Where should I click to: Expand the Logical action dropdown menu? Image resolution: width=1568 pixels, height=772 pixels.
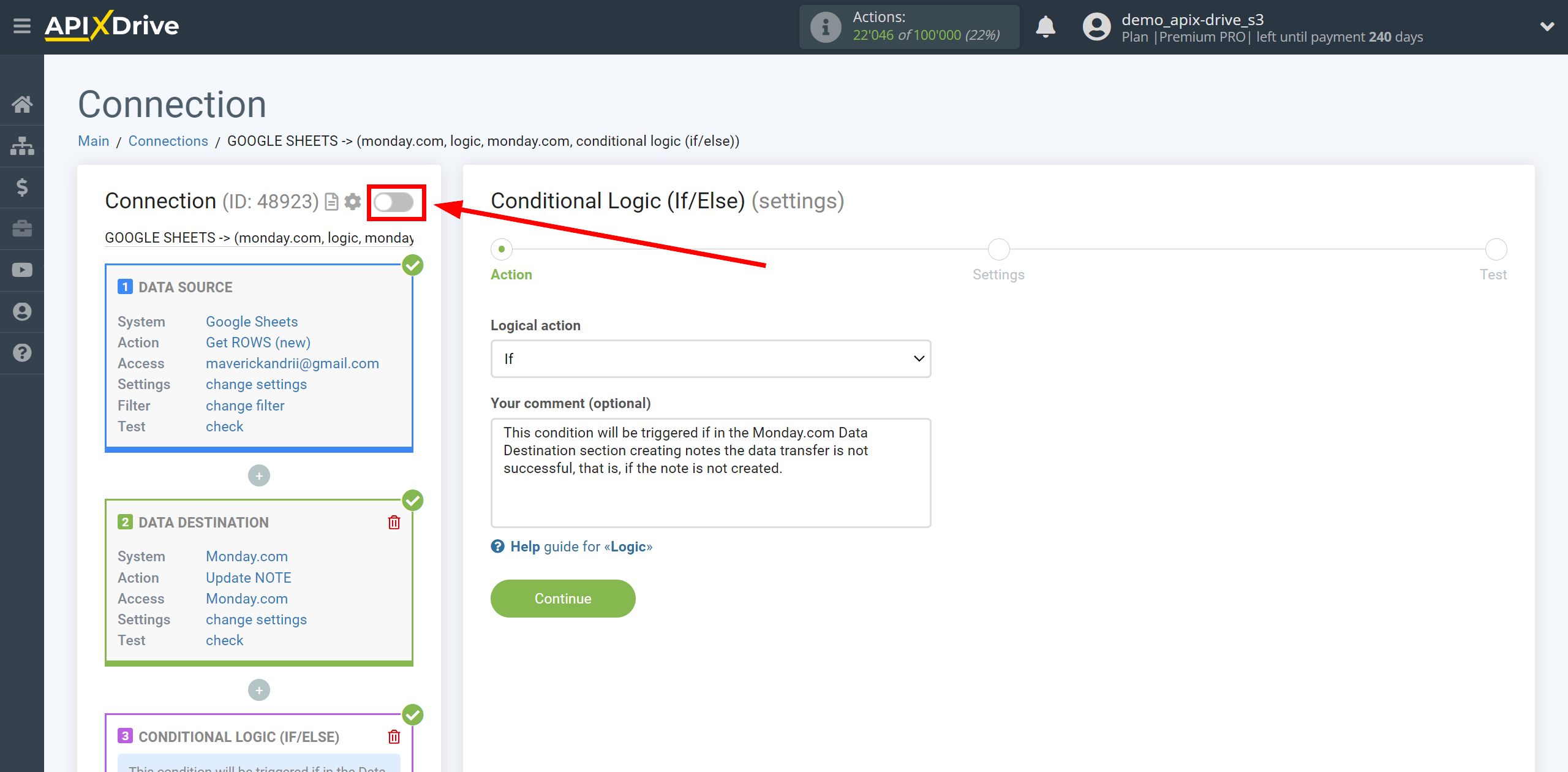coord(710,359)
